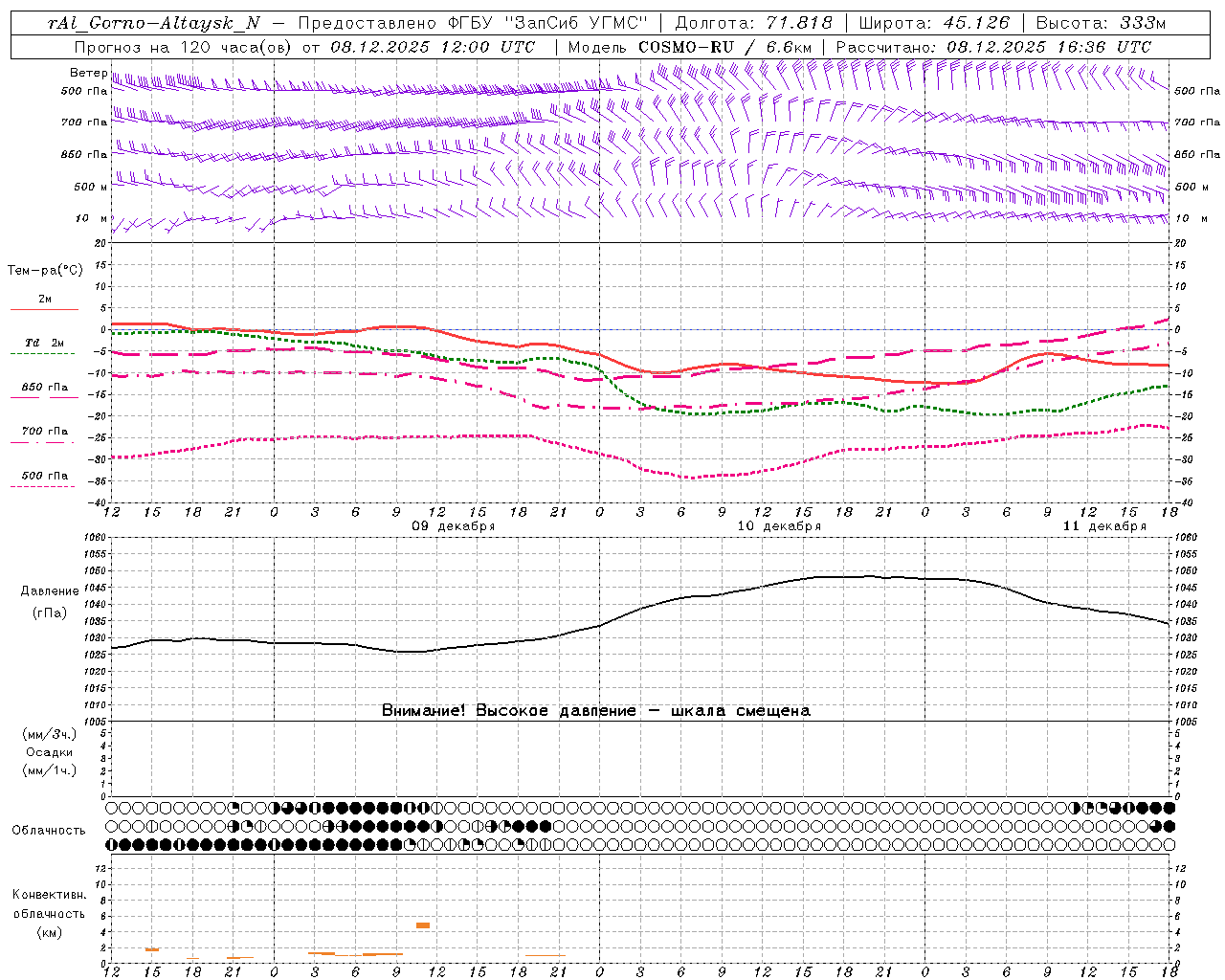Click the 2м temperature legend label

45,299
